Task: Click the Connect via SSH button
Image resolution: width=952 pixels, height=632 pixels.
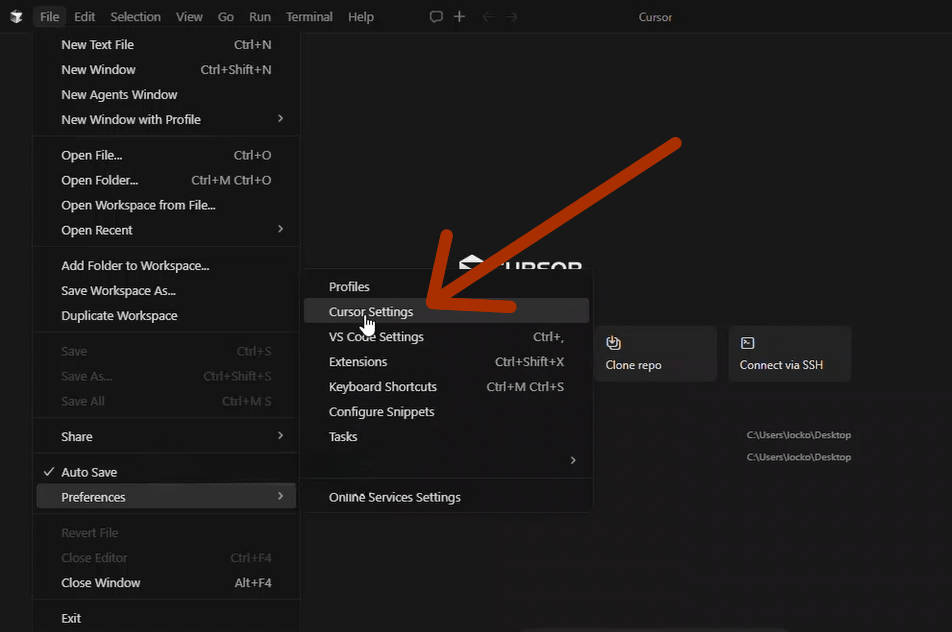Action: pyautogui.click(x=790, y=354)
